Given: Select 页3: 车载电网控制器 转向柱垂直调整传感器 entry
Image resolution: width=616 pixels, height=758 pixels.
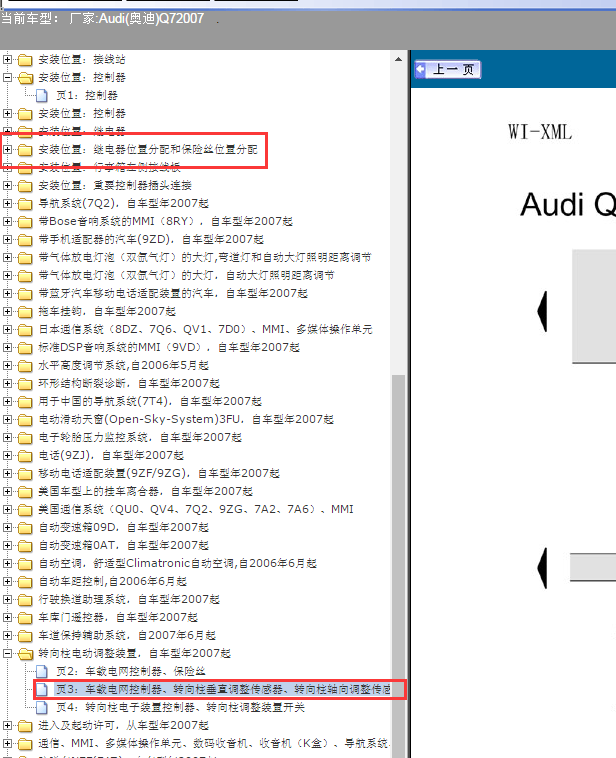Looking at the screenshot, I should coord(223,689).
